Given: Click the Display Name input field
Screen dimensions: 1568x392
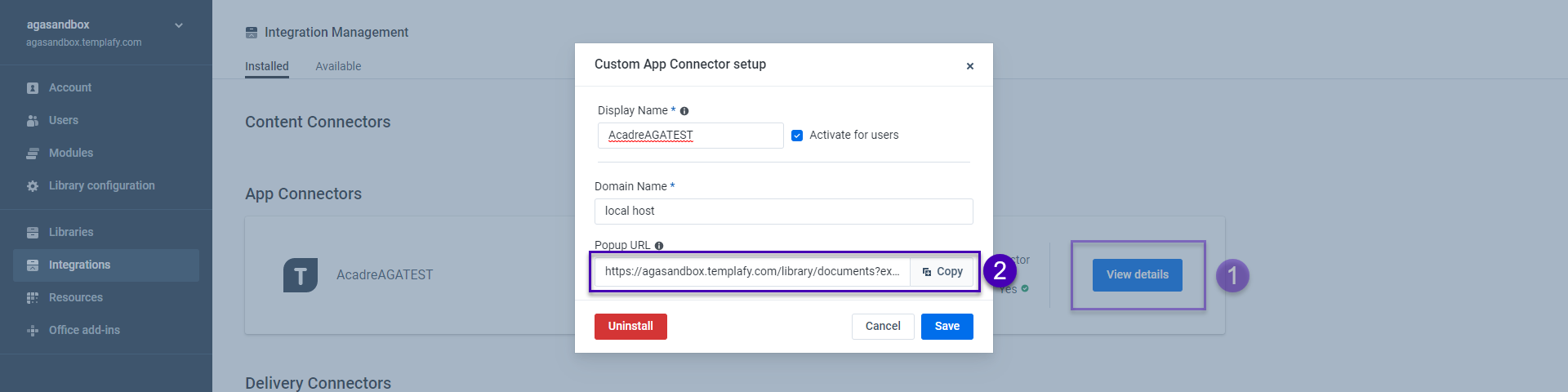Looking at the screenshot, I should coord(691,136).
